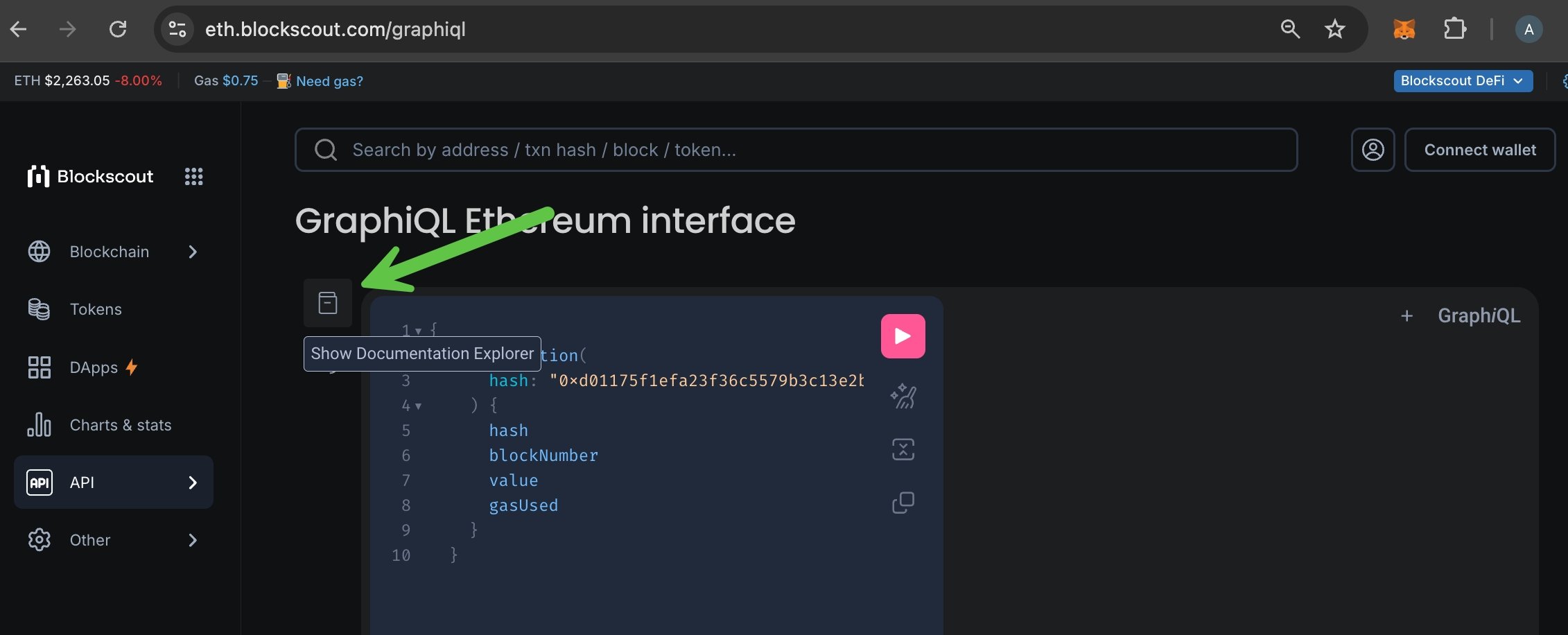This screenshot has width=1568, height=635.
Task: Collapse the query fold arrow on line 1
Action: click(418, 331)
